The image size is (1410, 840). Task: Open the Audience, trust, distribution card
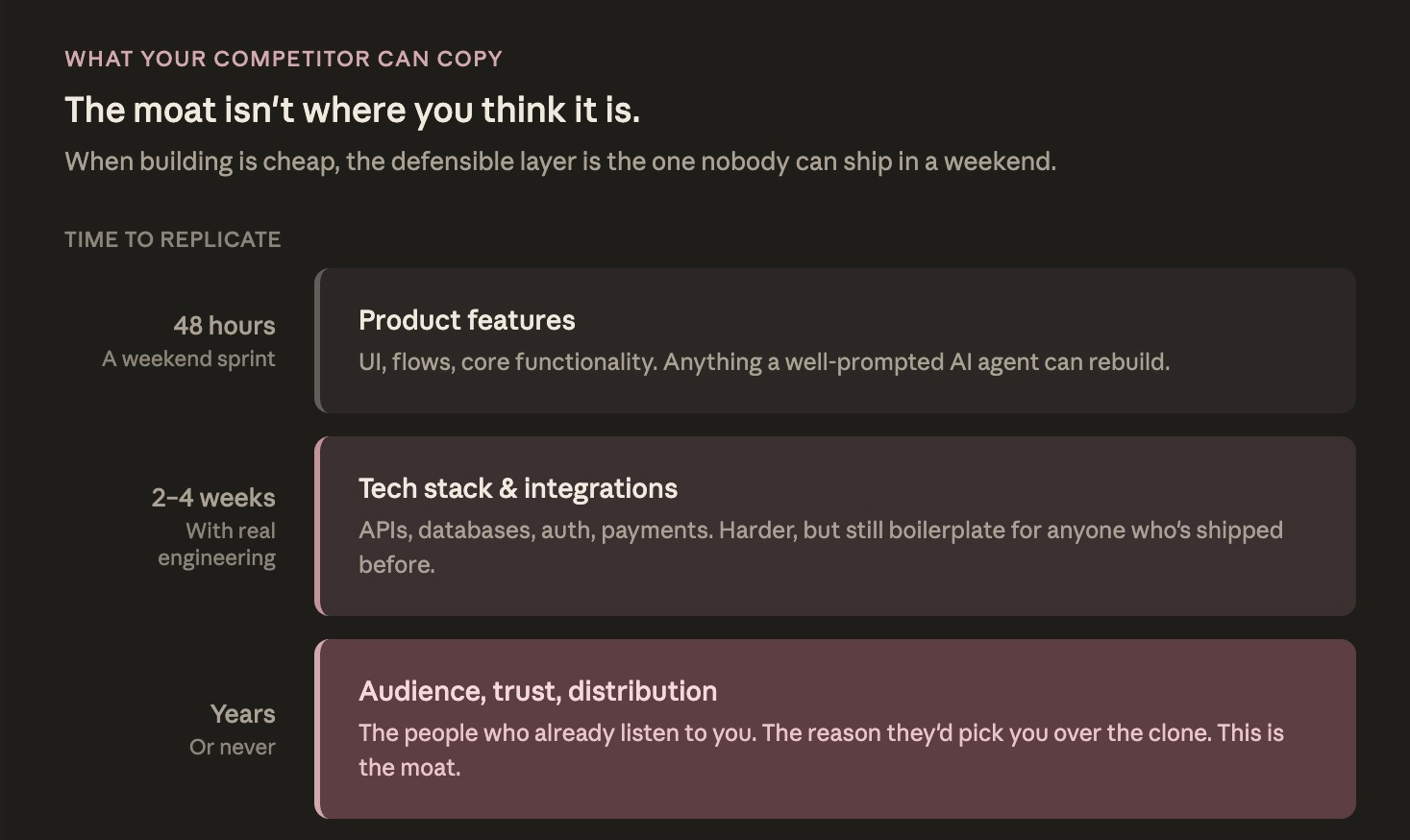[x=835, y=729]
